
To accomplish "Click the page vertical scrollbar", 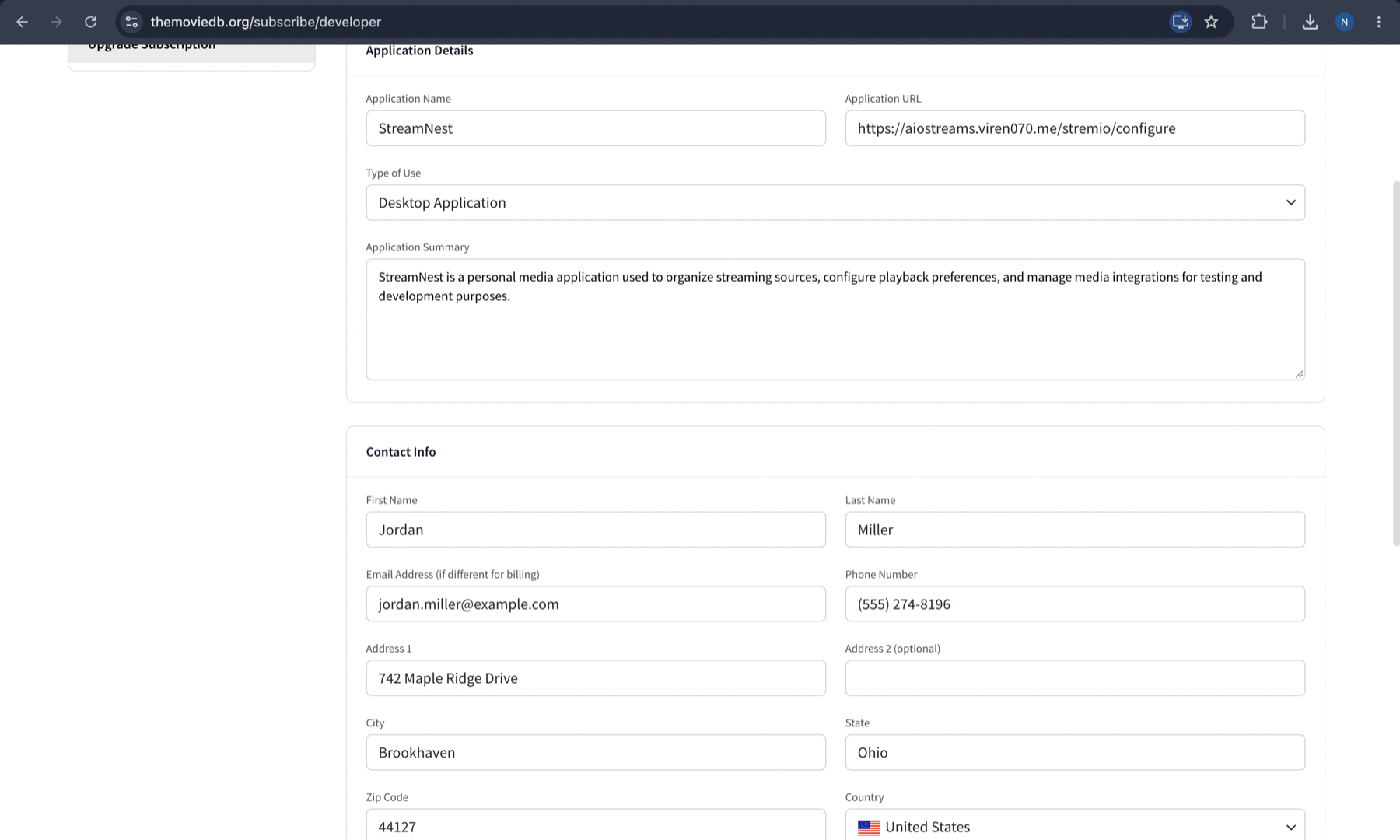I will point(1396,363).
